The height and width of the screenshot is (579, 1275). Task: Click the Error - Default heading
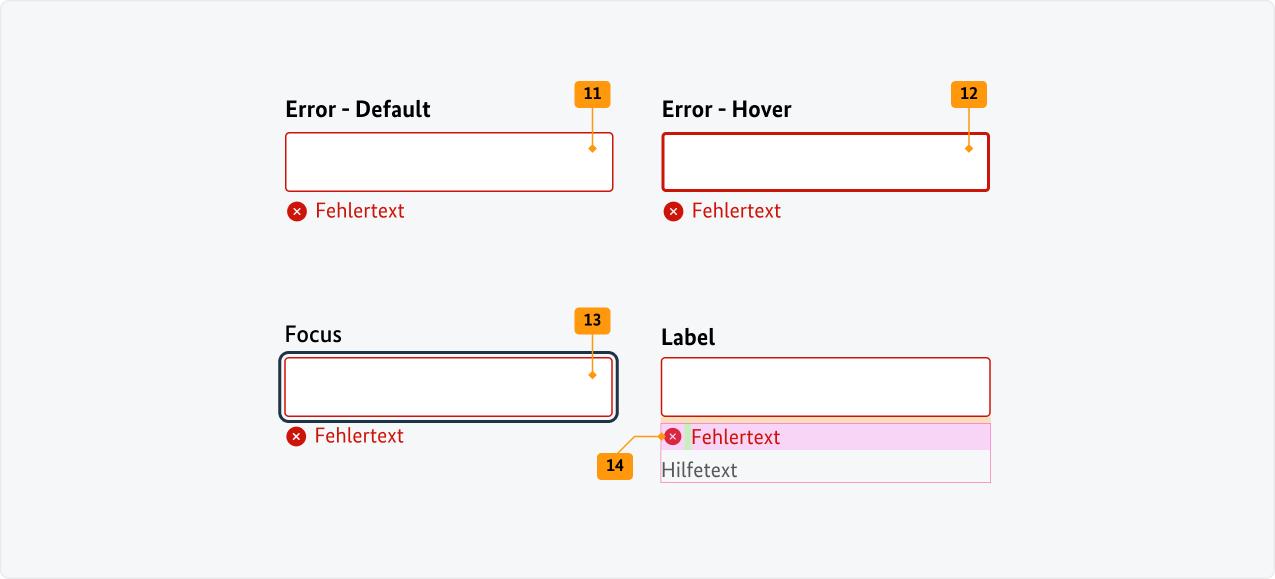[357, 109]
